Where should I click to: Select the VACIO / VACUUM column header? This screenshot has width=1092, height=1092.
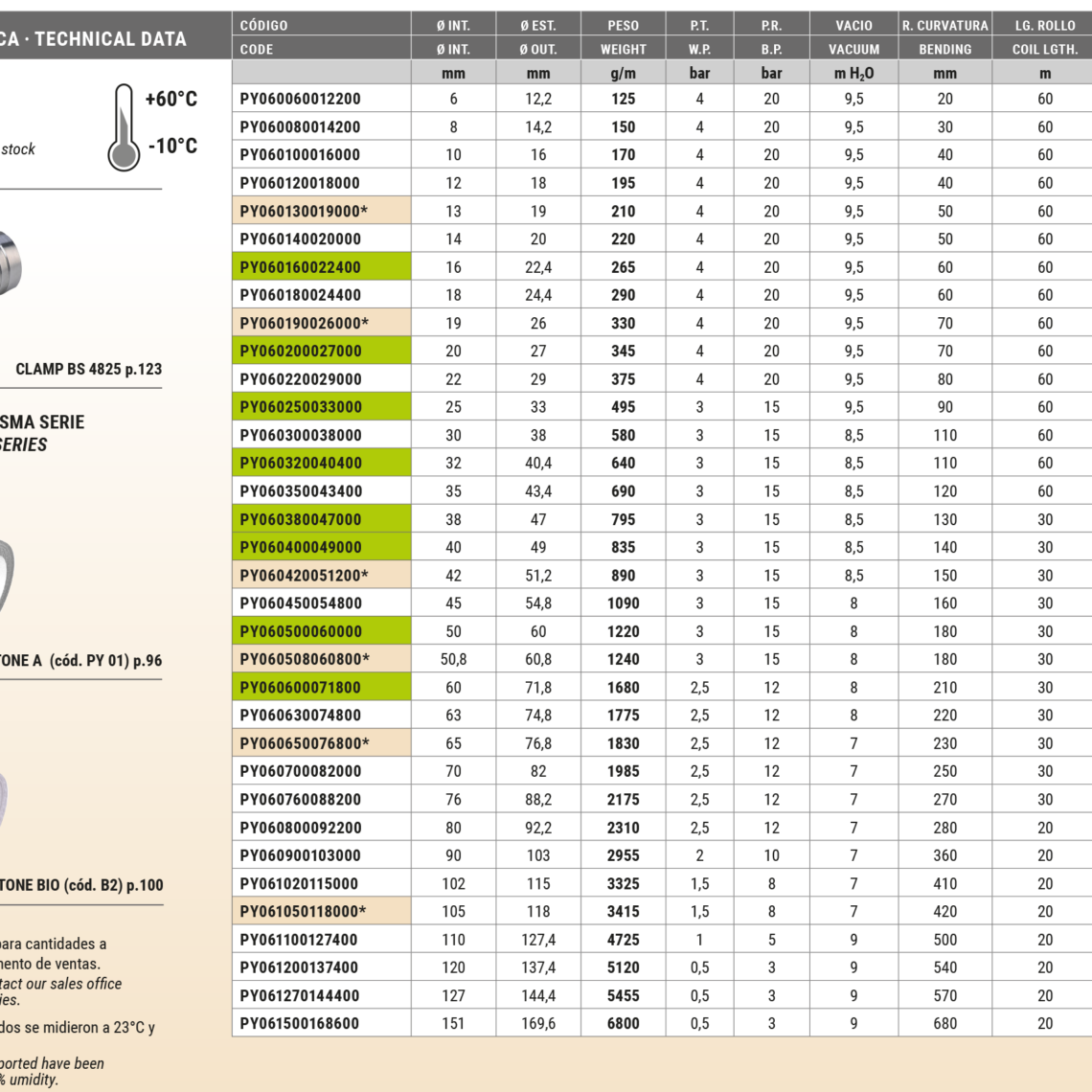click(x=853, y=36)
